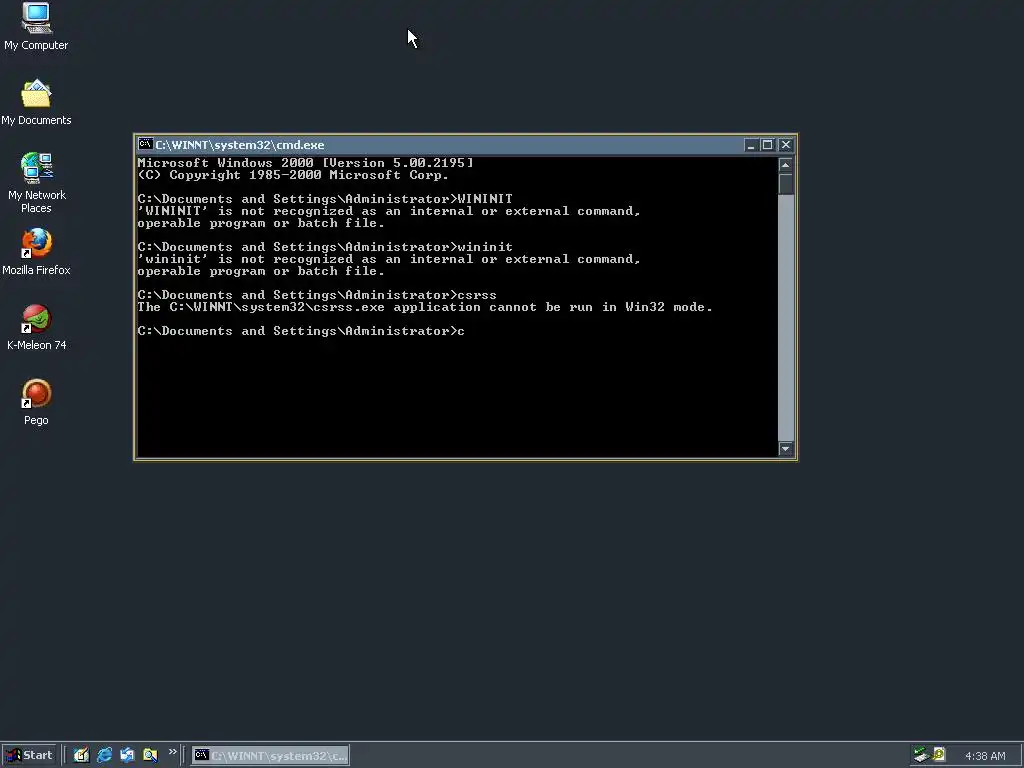Screen dimensions: 1024x768
Task: Select My Network Places desktop icon
Action: click(36, 183)
